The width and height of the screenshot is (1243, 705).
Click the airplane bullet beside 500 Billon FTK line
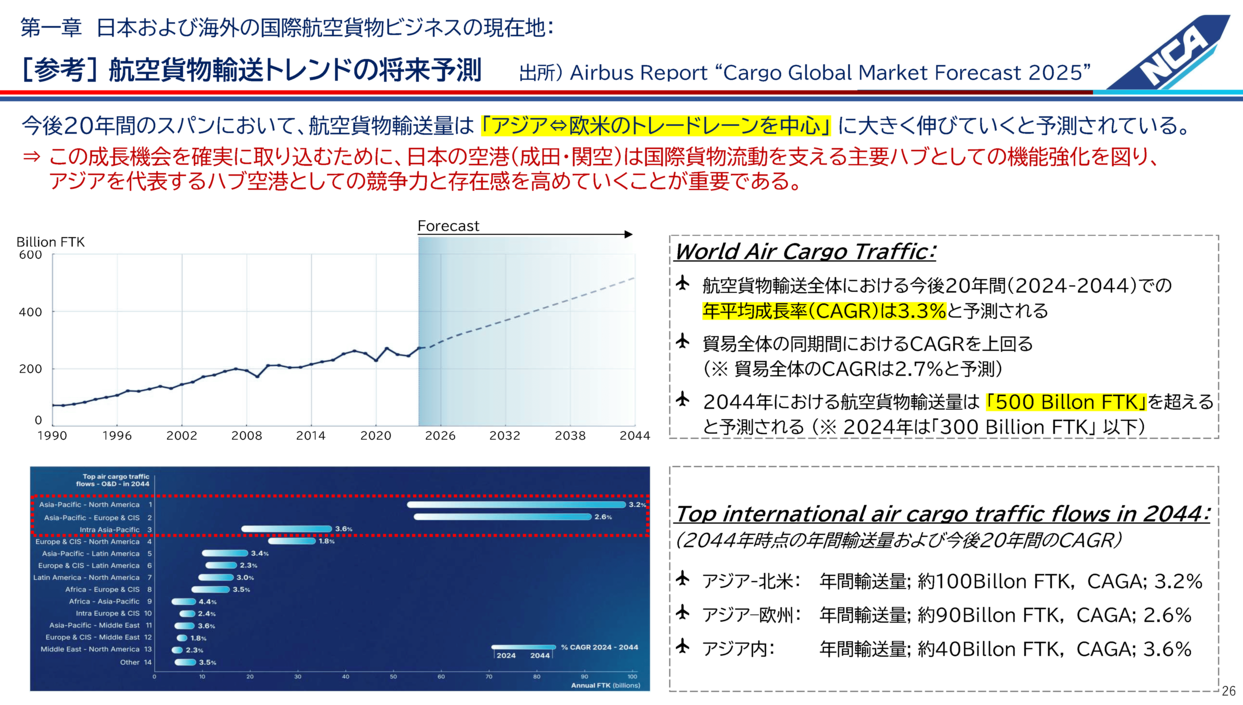684,401
